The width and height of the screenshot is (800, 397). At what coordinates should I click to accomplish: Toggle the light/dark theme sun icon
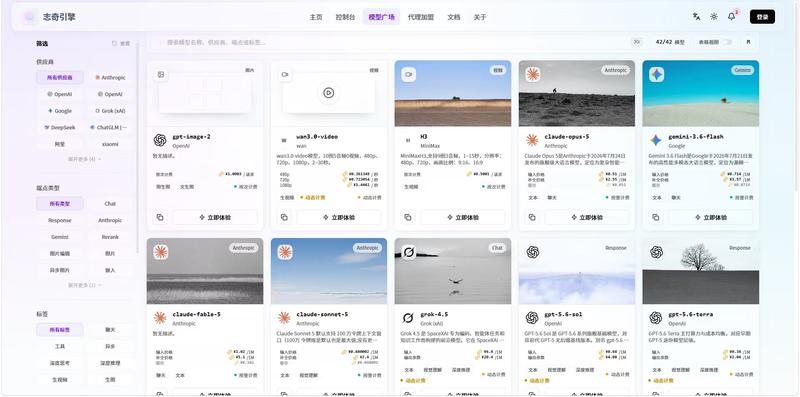(x=714, y=17)
